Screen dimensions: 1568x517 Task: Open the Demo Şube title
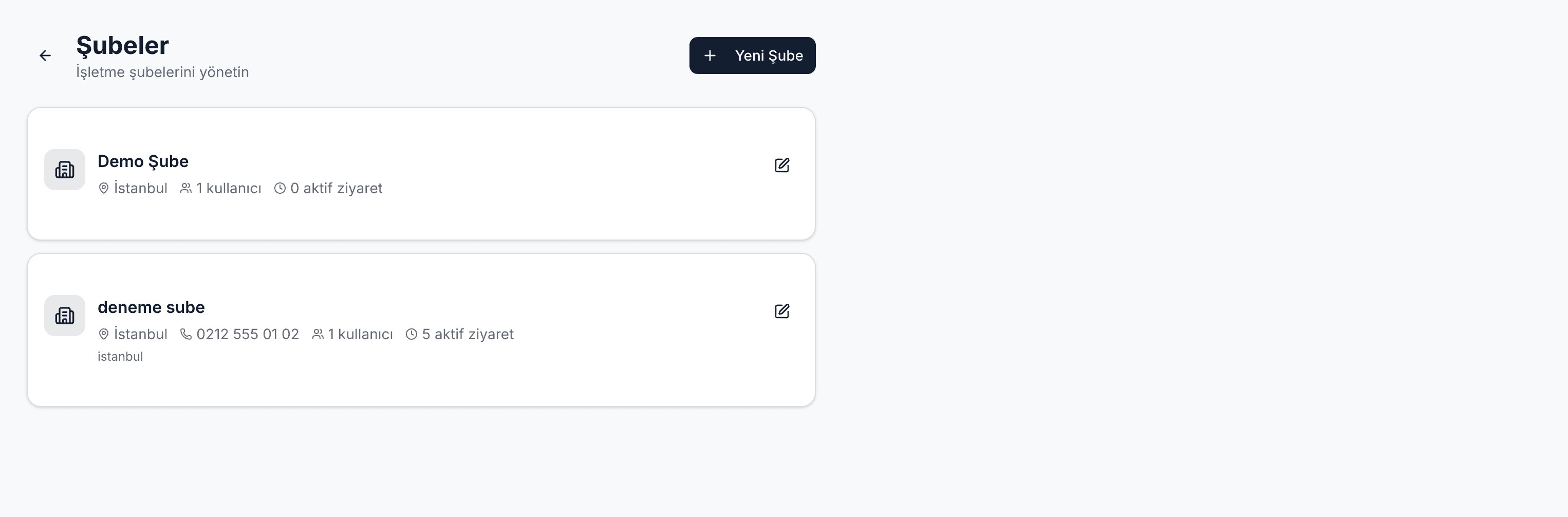143,161
